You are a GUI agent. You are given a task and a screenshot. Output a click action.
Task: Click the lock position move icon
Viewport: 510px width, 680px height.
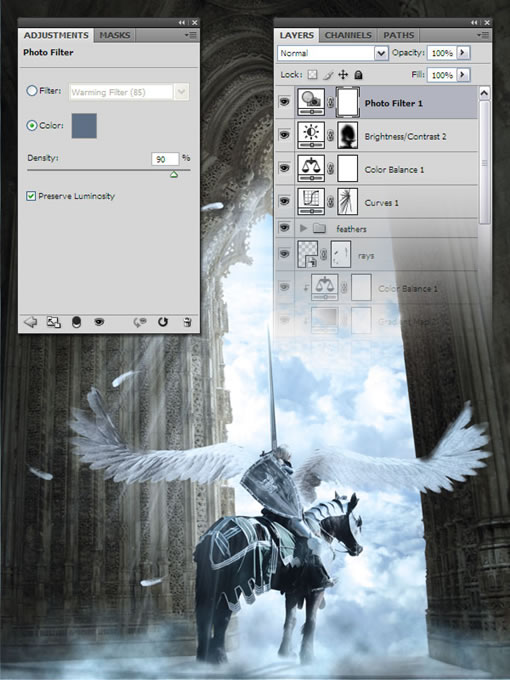coord(343,75)
